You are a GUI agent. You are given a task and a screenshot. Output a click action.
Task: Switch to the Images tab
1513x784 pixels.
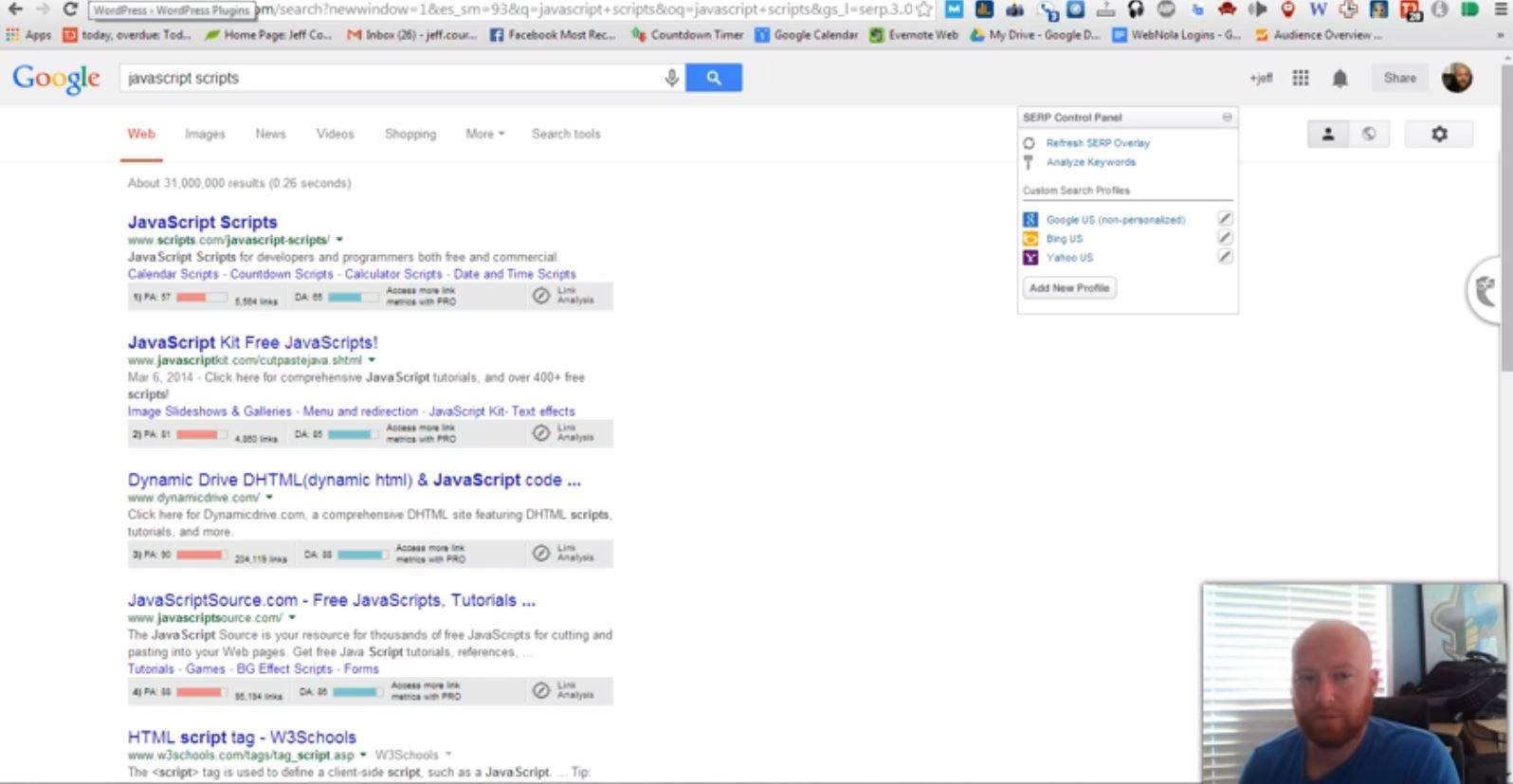click(x=205, y=134)
